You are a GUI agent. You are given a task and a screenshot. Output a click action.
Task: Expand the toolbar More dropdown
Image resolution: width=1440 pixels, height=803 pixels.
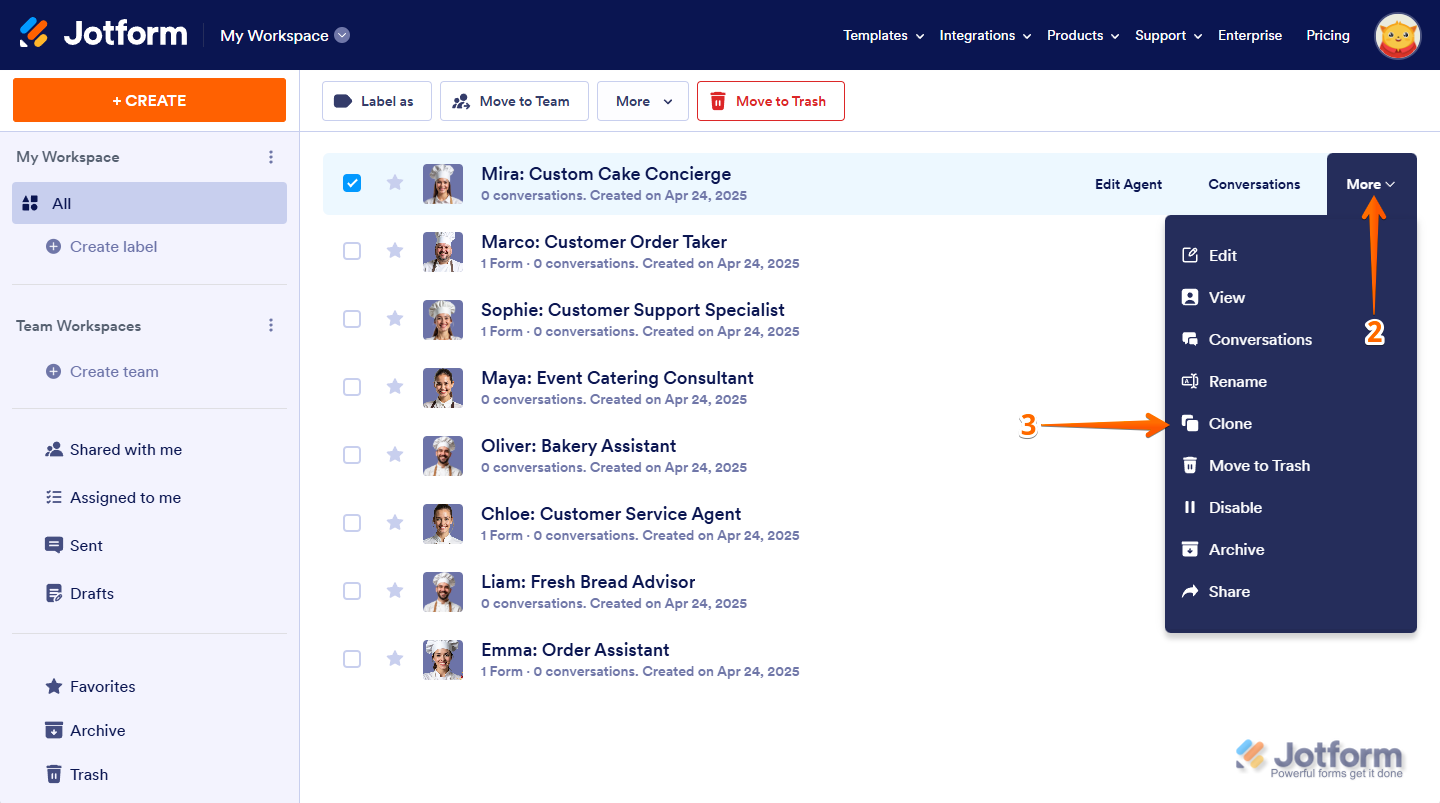(x=643, y=101)
